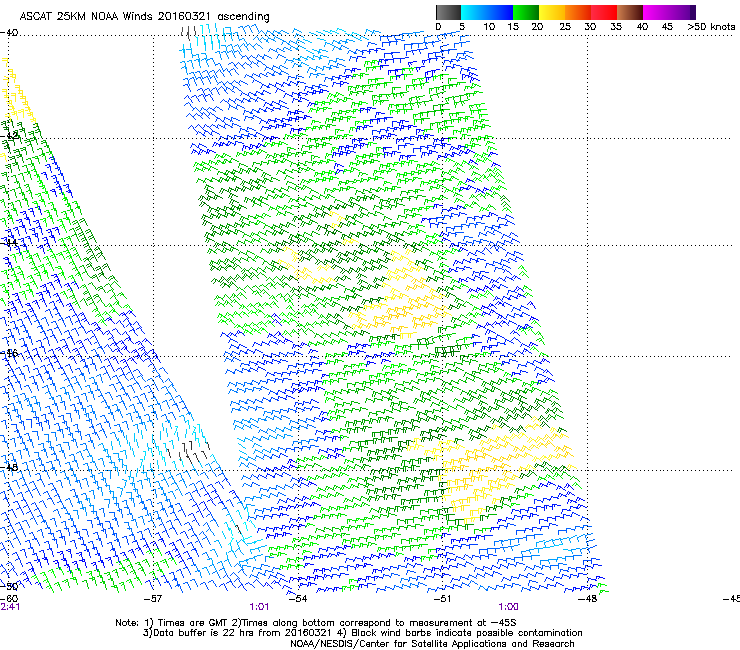
Task: Click the -60 longitude axis label
Action: pyautogui.click(x=9, y=599)
